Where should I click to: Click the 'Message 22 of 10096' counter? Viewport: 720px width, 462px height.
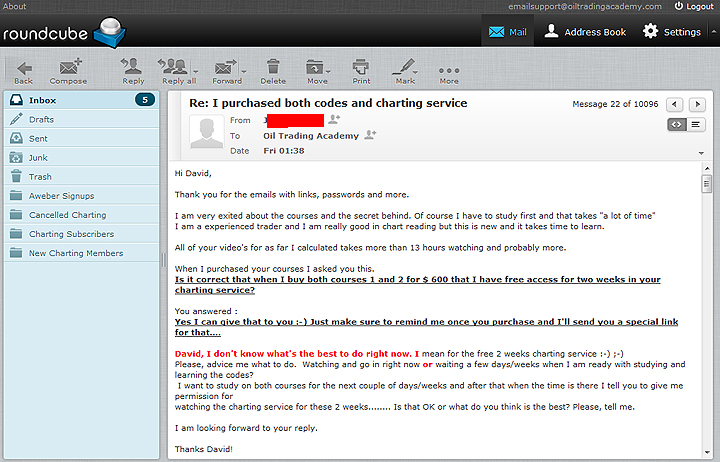[x=615, y=104]
